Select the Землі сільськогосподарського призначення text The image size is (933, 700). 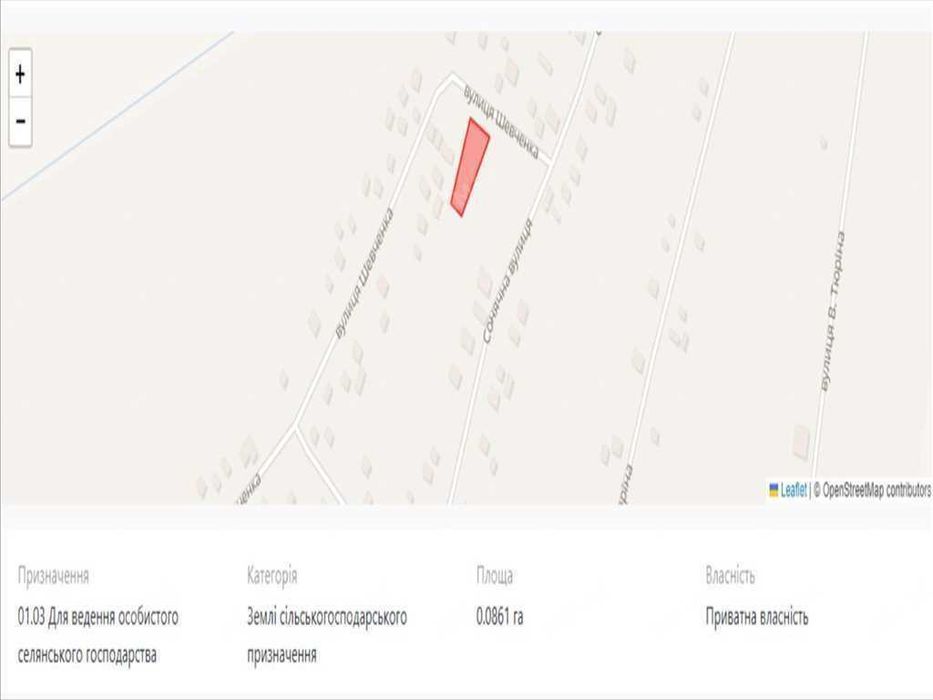(327, 636)
